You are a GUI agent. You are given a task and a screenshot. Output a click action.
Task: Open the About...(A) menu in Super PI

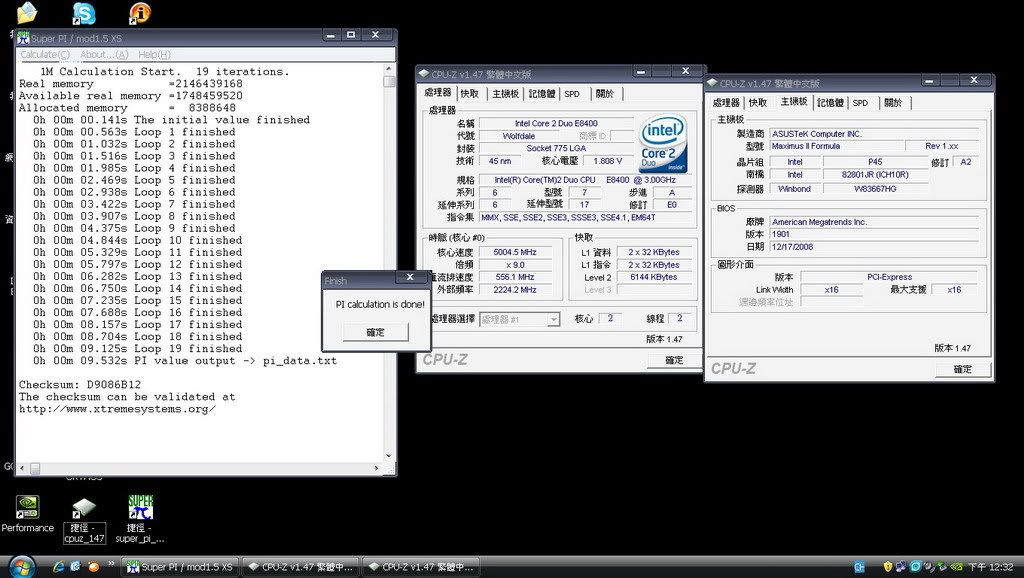[x=104, y=55]
